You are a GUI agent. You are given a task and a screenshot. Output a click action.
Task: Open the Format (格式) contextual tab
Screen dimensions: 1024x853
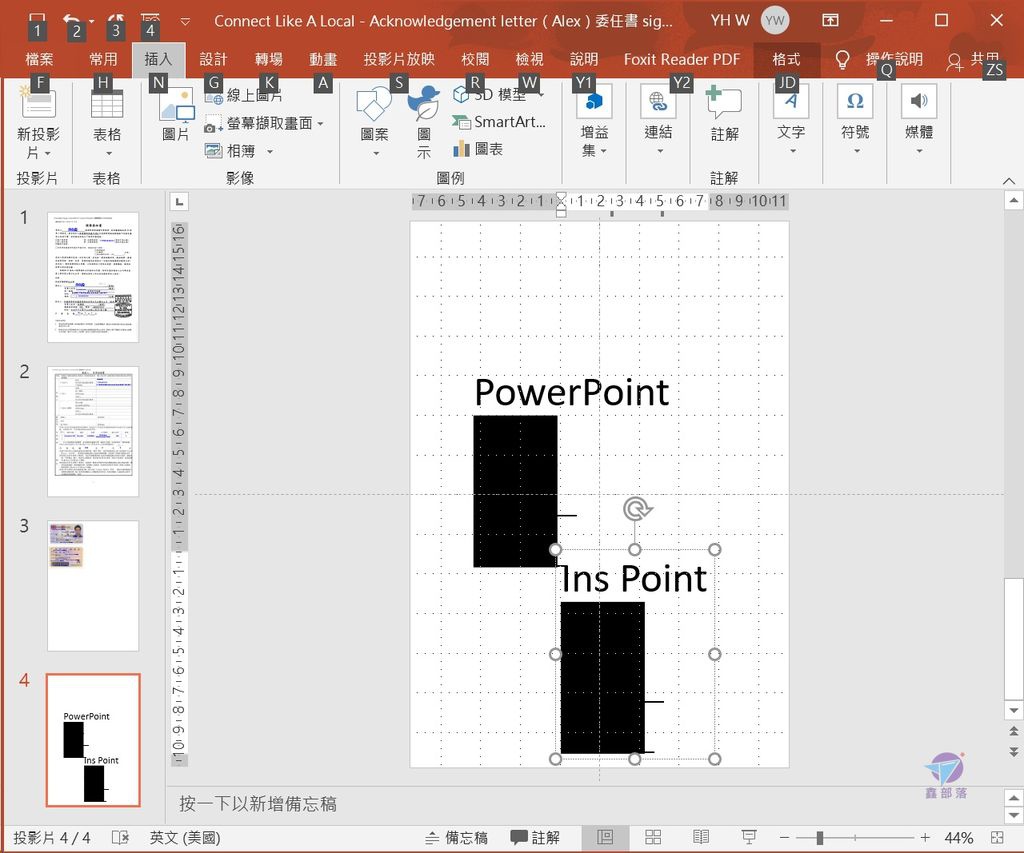coord(786,59)
